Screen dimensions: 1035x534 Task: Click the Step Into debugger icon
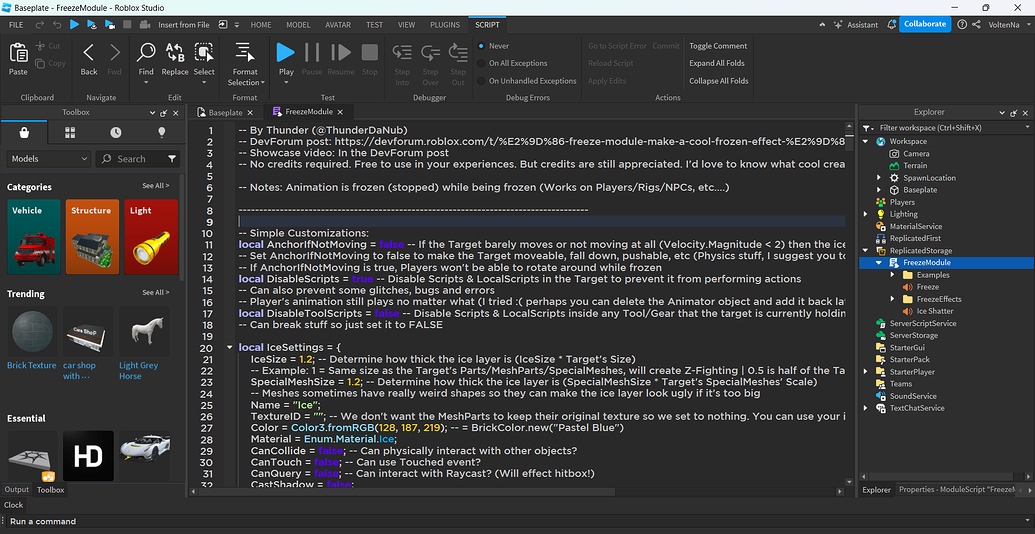402,53
